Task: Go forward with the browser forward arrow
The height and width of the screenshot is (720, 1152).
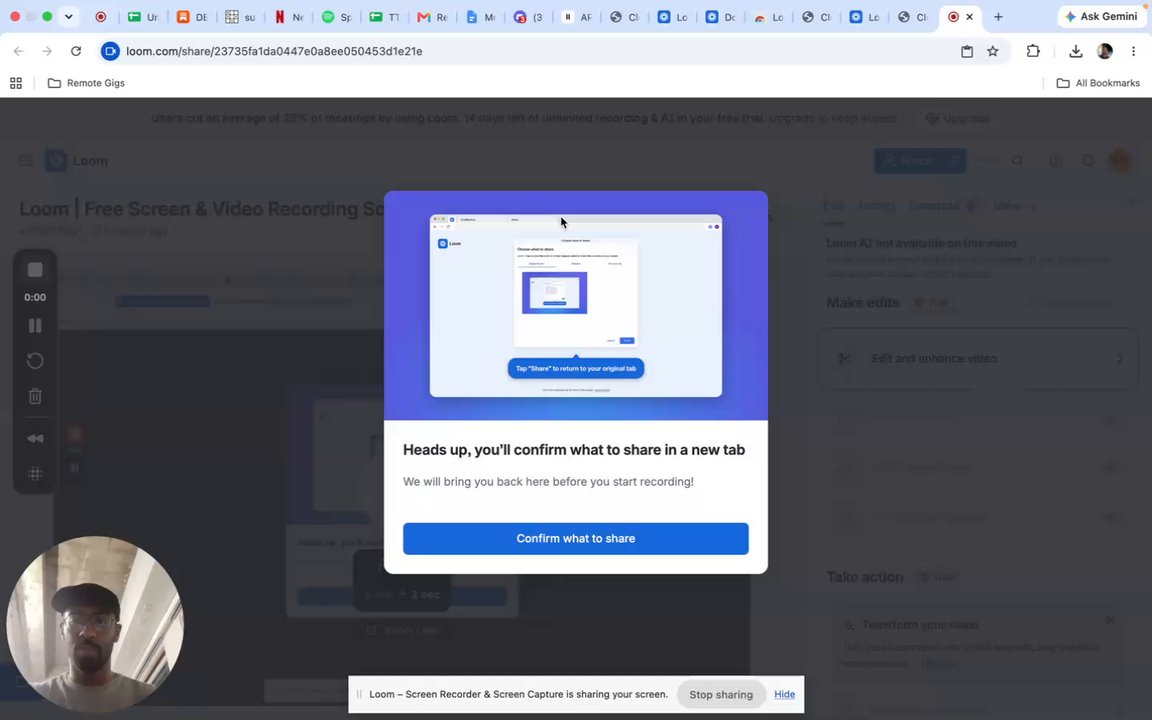Action: point(47,51)
